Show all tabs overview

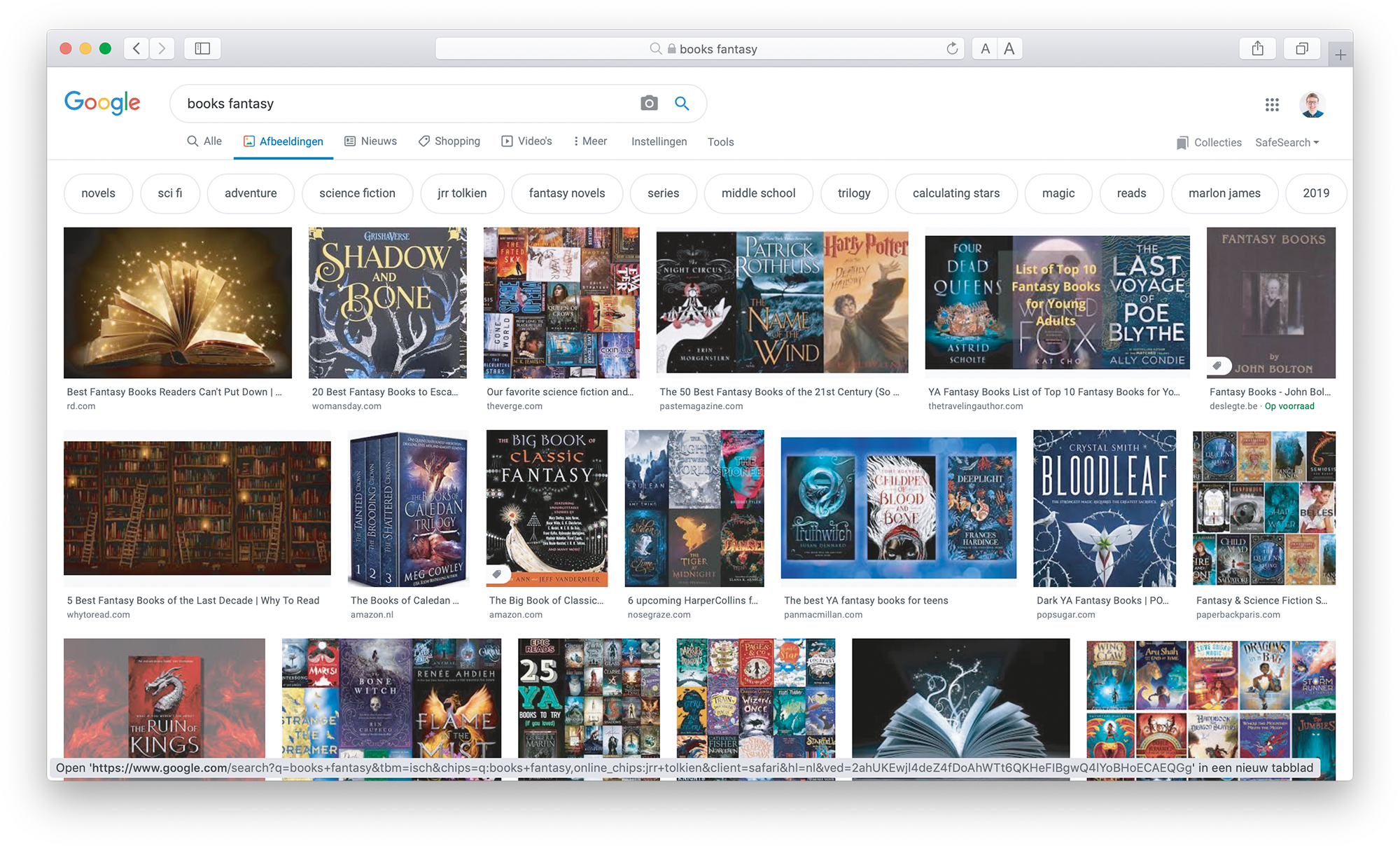point(1302,48)
